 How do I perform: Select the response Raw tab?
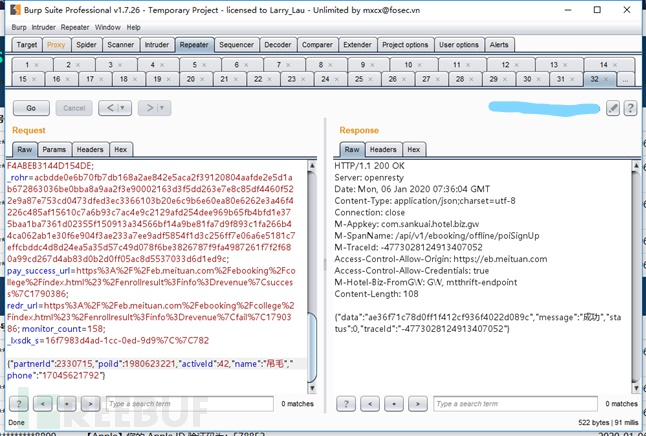352,150
